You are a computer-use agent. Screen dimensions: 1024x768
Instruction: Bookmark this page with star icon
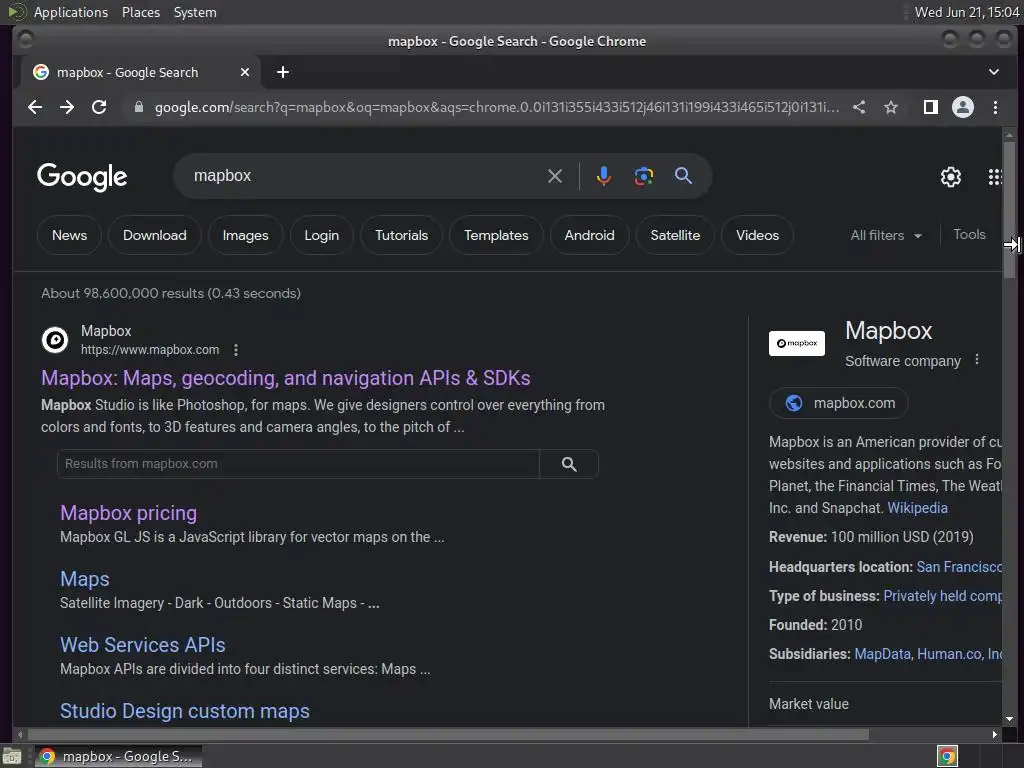(x=891, y=107)
